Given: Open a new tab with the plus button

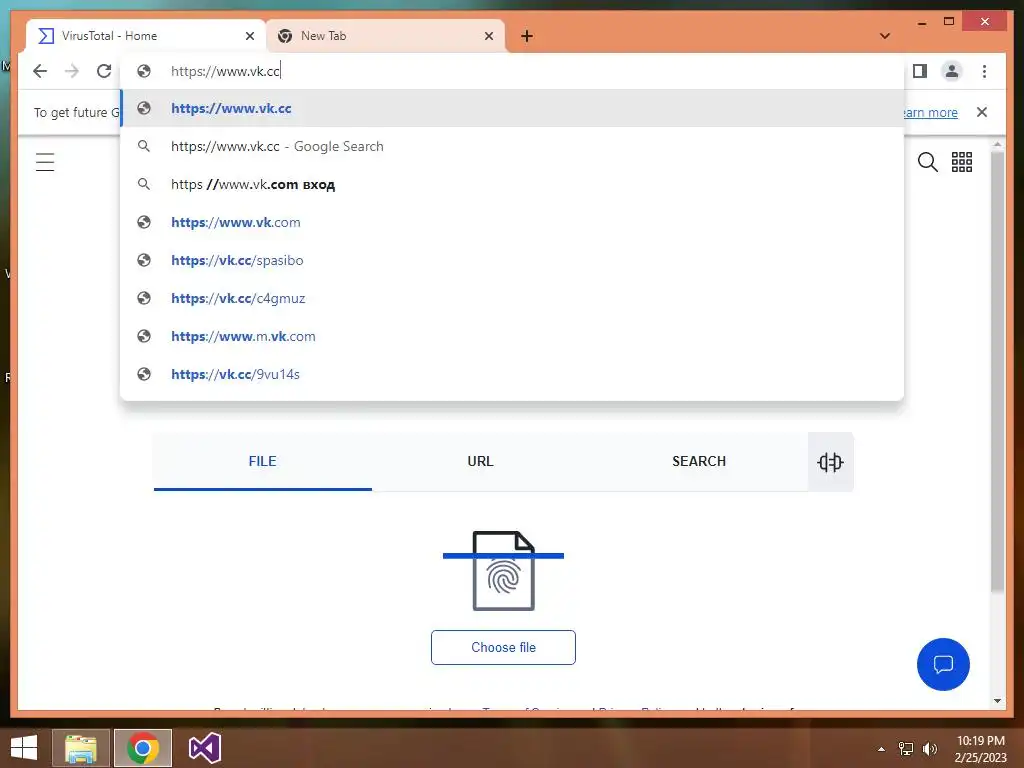Looking at the screenshot, I should click(527, 36).
